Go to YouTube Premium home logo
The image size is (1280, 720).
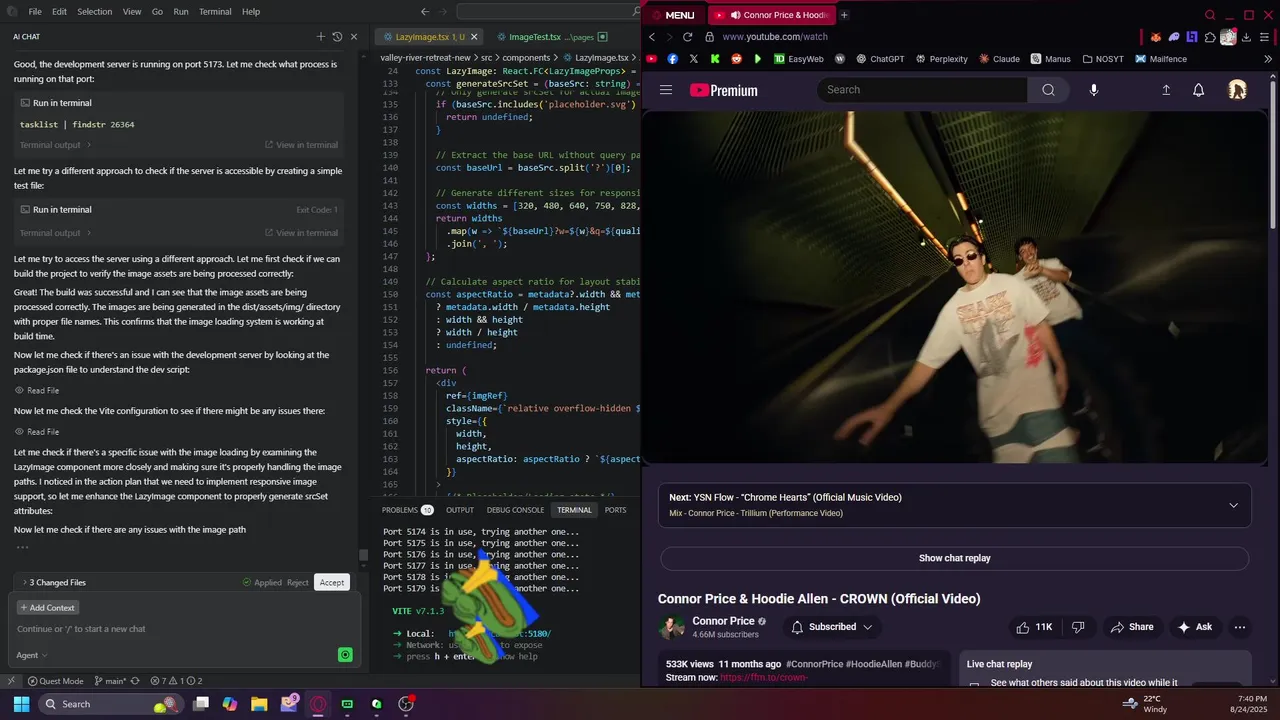click(724, 90)
